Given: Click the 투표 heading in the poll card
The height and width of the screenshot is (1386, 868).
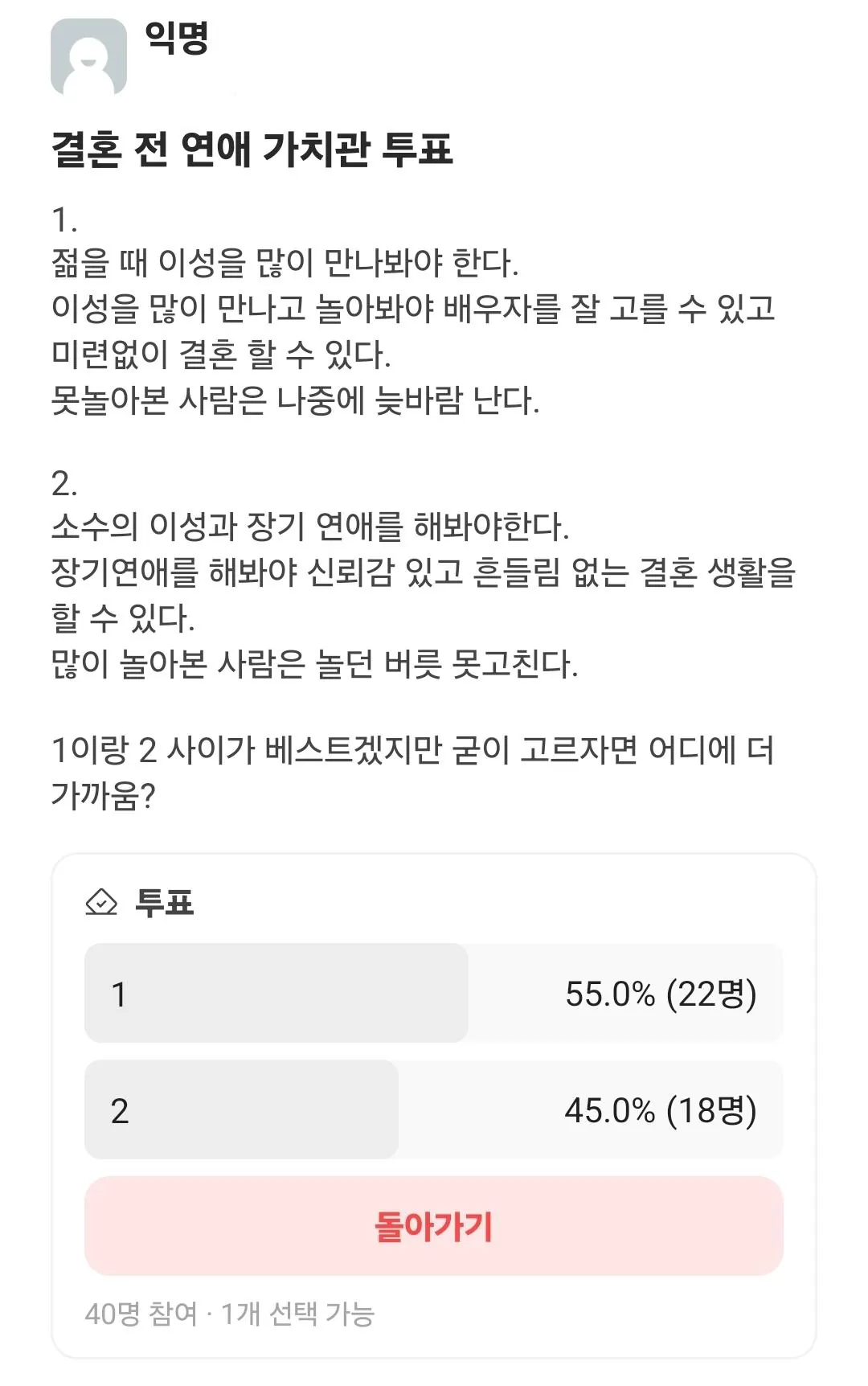Looking at the screenshot, I should click(165, 902).
